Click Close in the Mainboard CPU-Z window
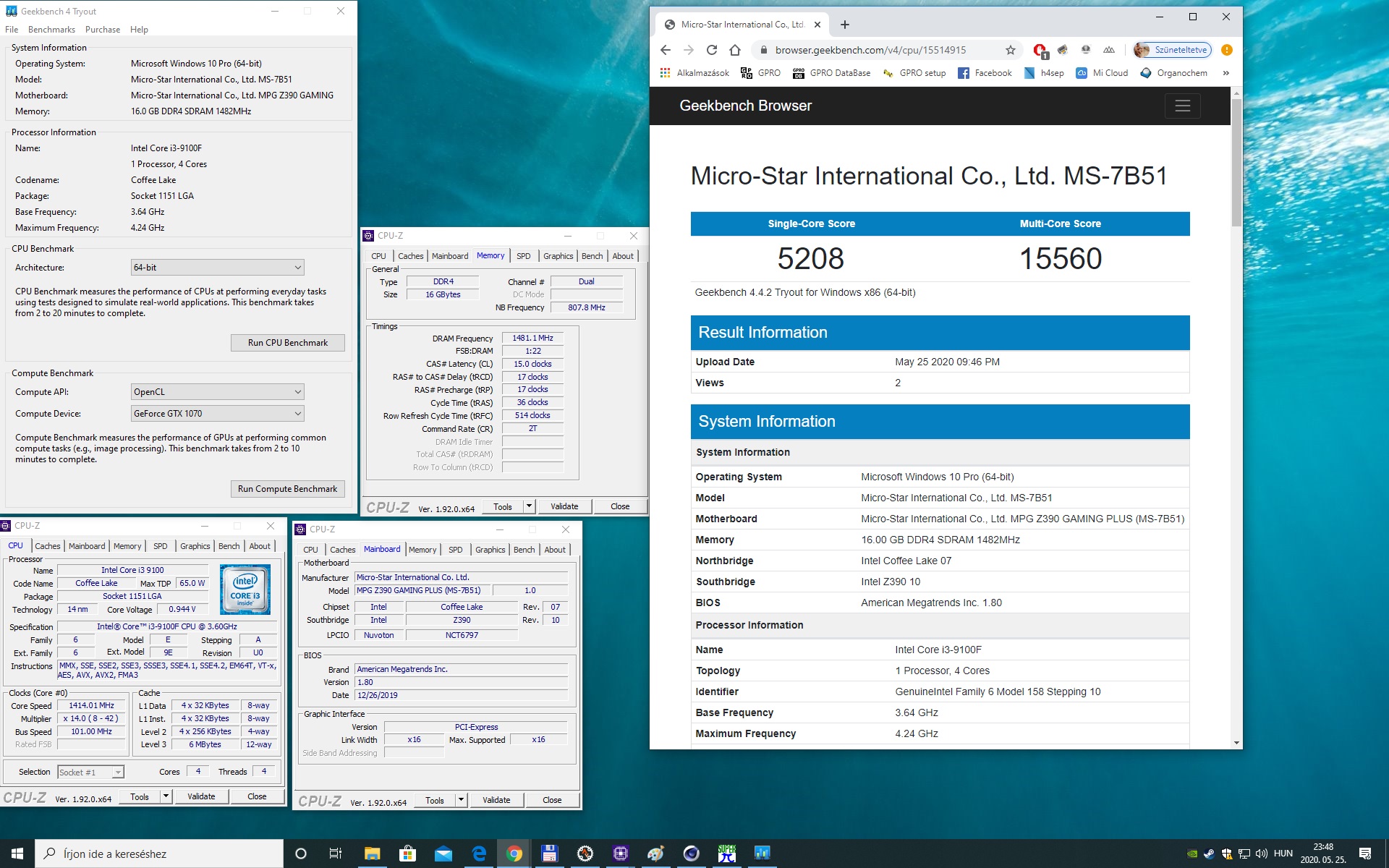This screenshot has height=868, width=1389. (x=552, y=800)
